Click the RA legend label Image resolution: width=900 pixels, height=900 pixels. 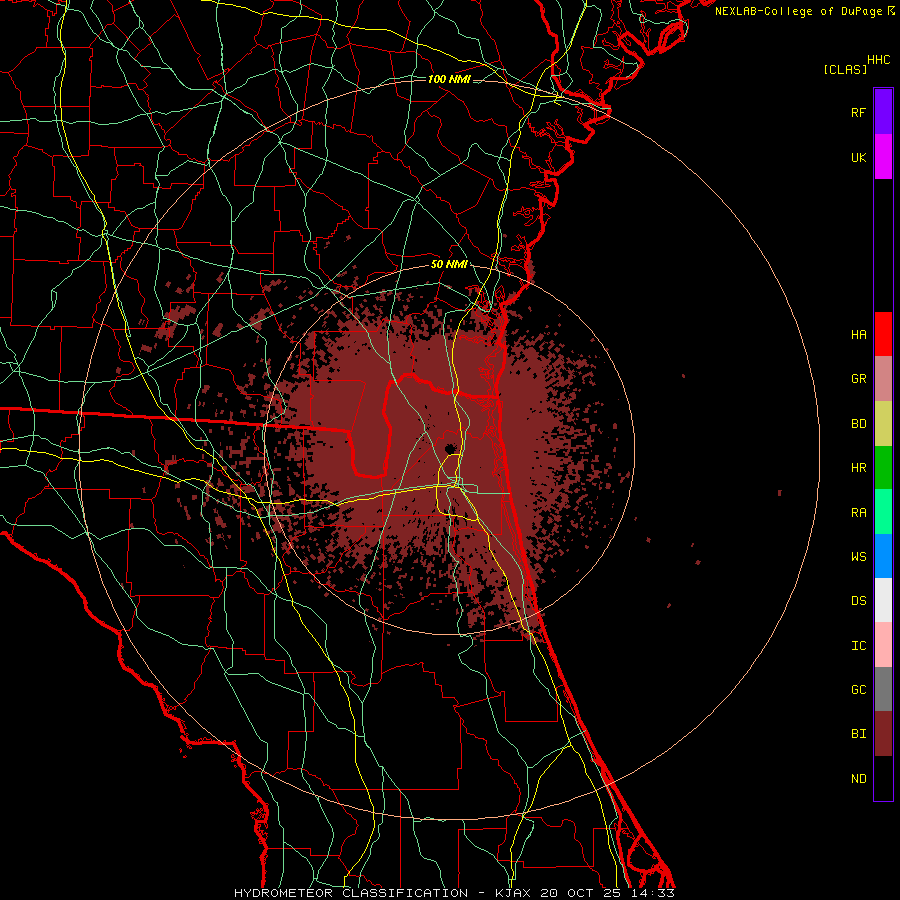(858, 512)
